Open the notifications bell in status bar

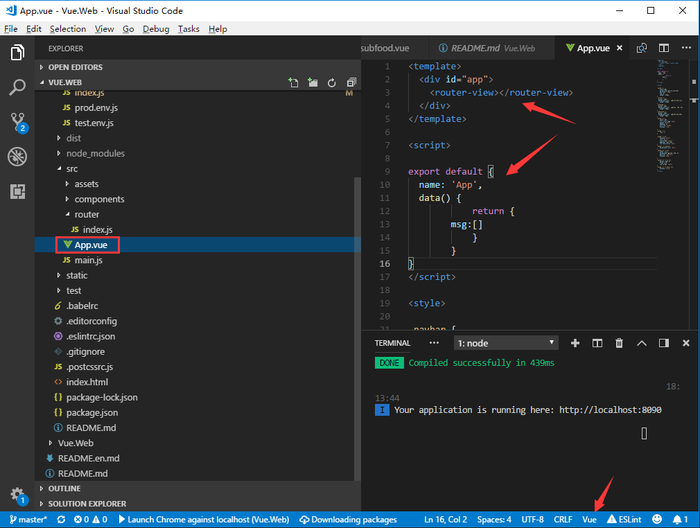point(680,520)
